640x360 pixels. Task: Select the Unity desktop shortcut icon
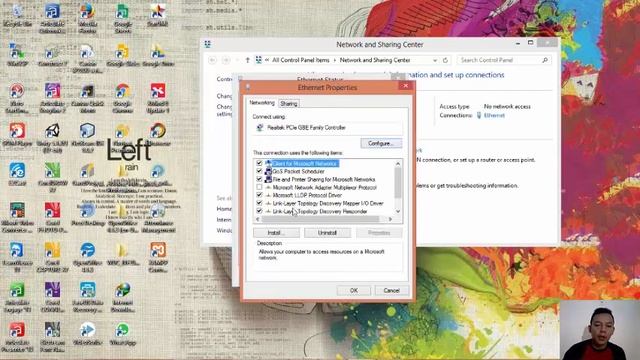point(52,131)
